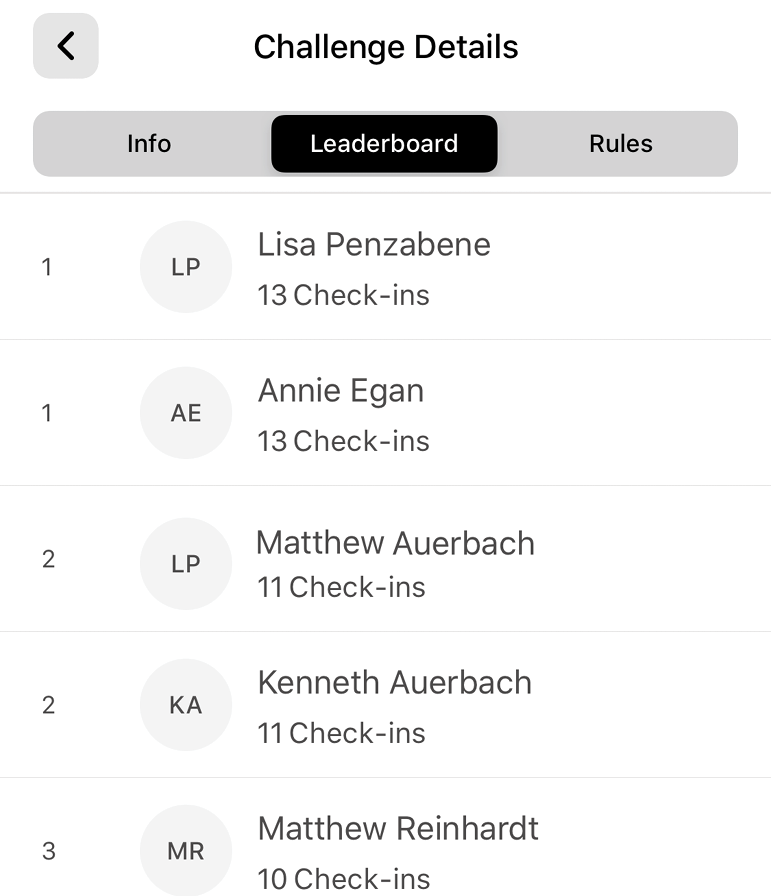Tap Lisa Penzabene's LP avatar
Viewport: 771px width, 896px height.
[186, 267]
